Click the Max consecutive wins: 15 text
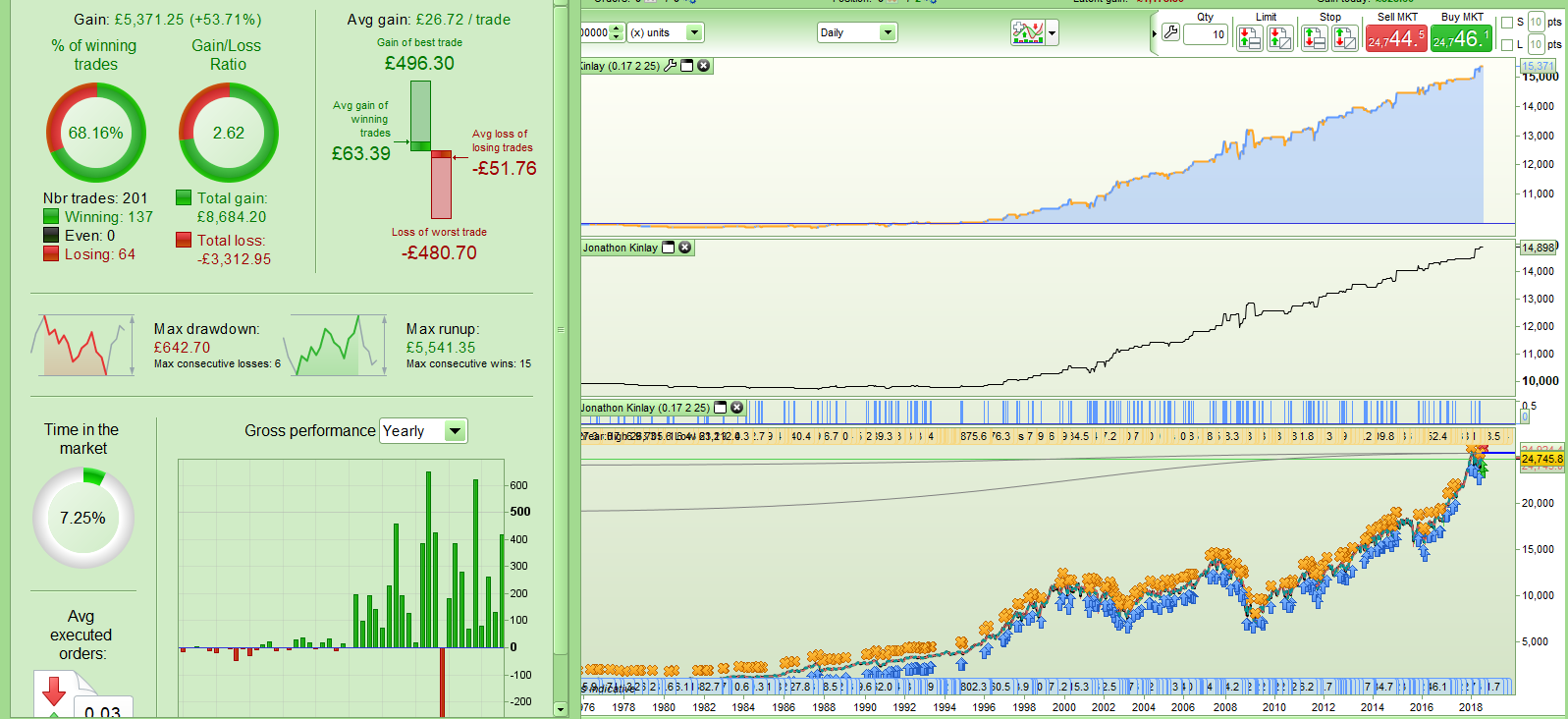The height and width of the screenshot is (719, 1568). tap(468, 364)
